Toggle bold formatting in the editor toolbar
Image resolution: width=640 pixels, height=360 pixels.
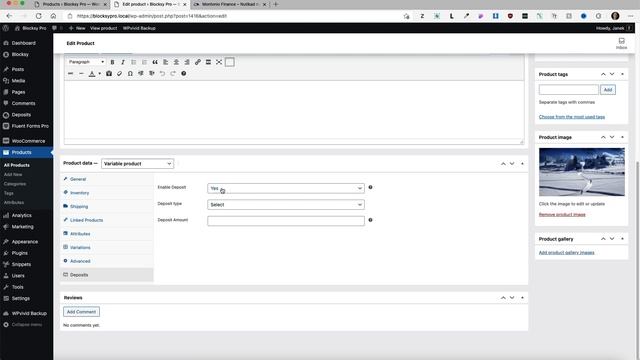(x=112, y=62)
